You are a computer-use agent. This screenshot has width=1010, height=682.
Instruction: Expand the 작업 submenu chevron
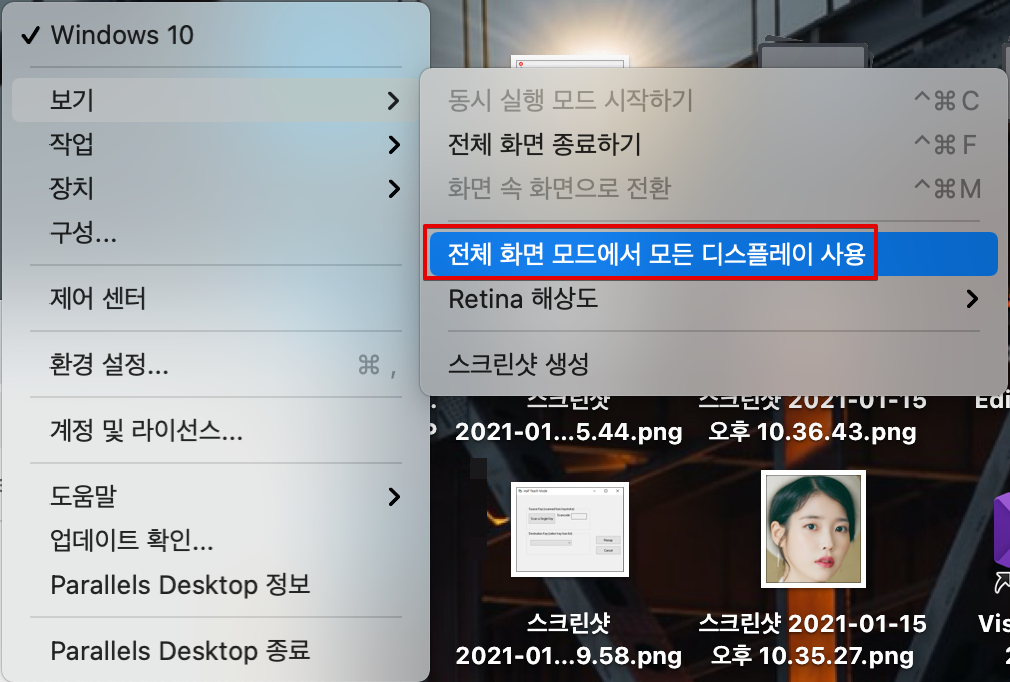tap(393, 145)
